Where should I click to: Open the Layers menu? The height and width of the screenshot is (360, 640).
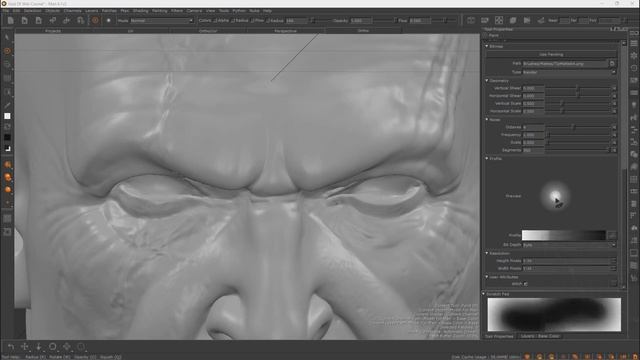[x=91, y=11]
